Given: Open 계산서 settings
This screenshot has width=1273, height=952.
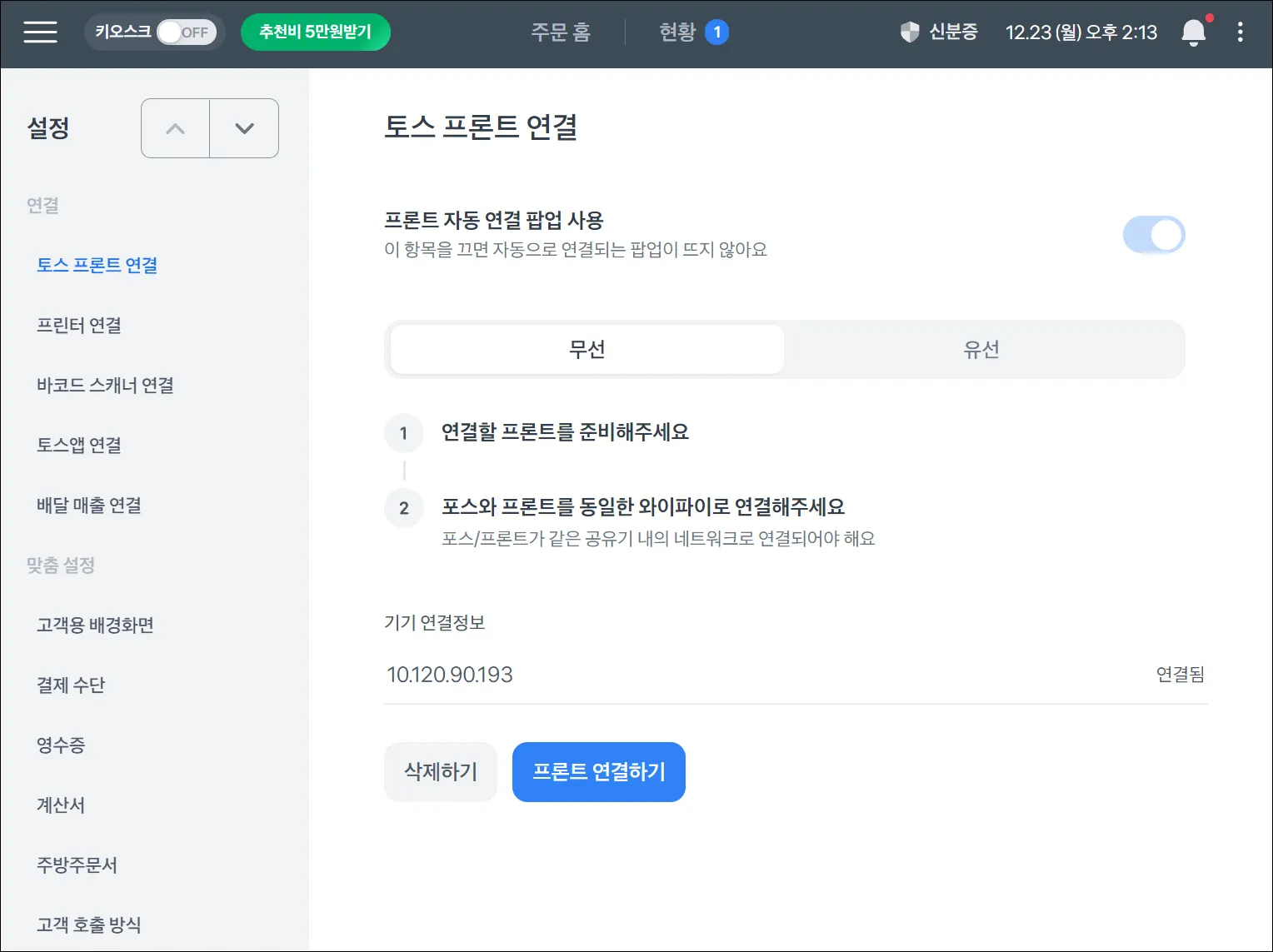Looking at the screenshot, I should (x=61, y=805).
